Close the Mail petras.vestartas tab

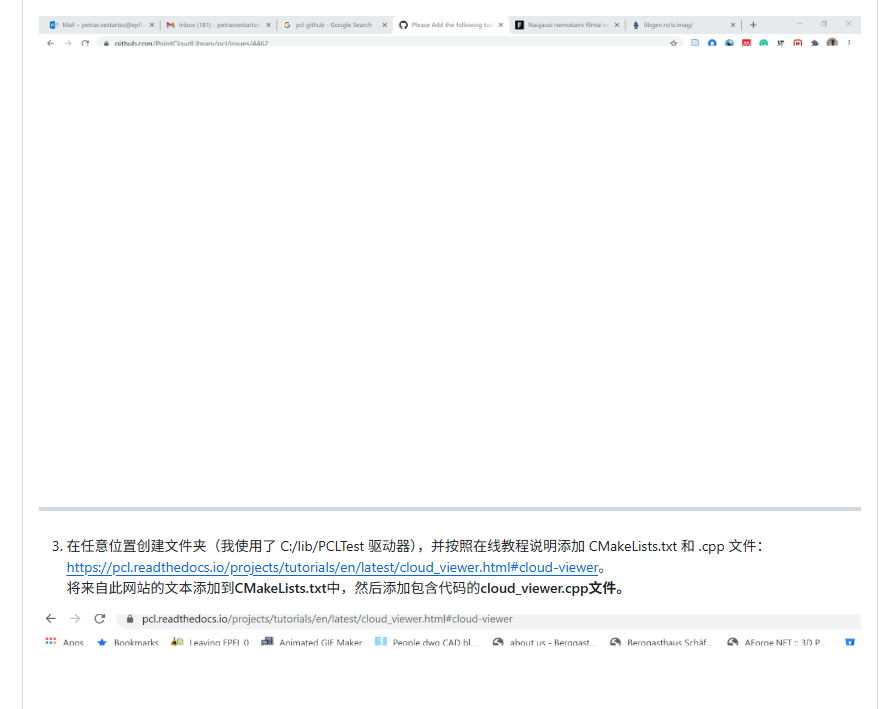pyautogui.click(x=151, y=25)
